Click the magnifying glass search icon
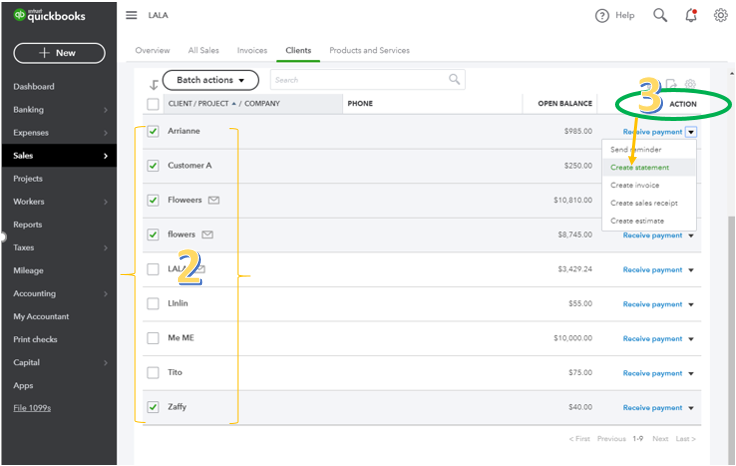The height and width of the screenshot is (466, 736). (660, 15)
